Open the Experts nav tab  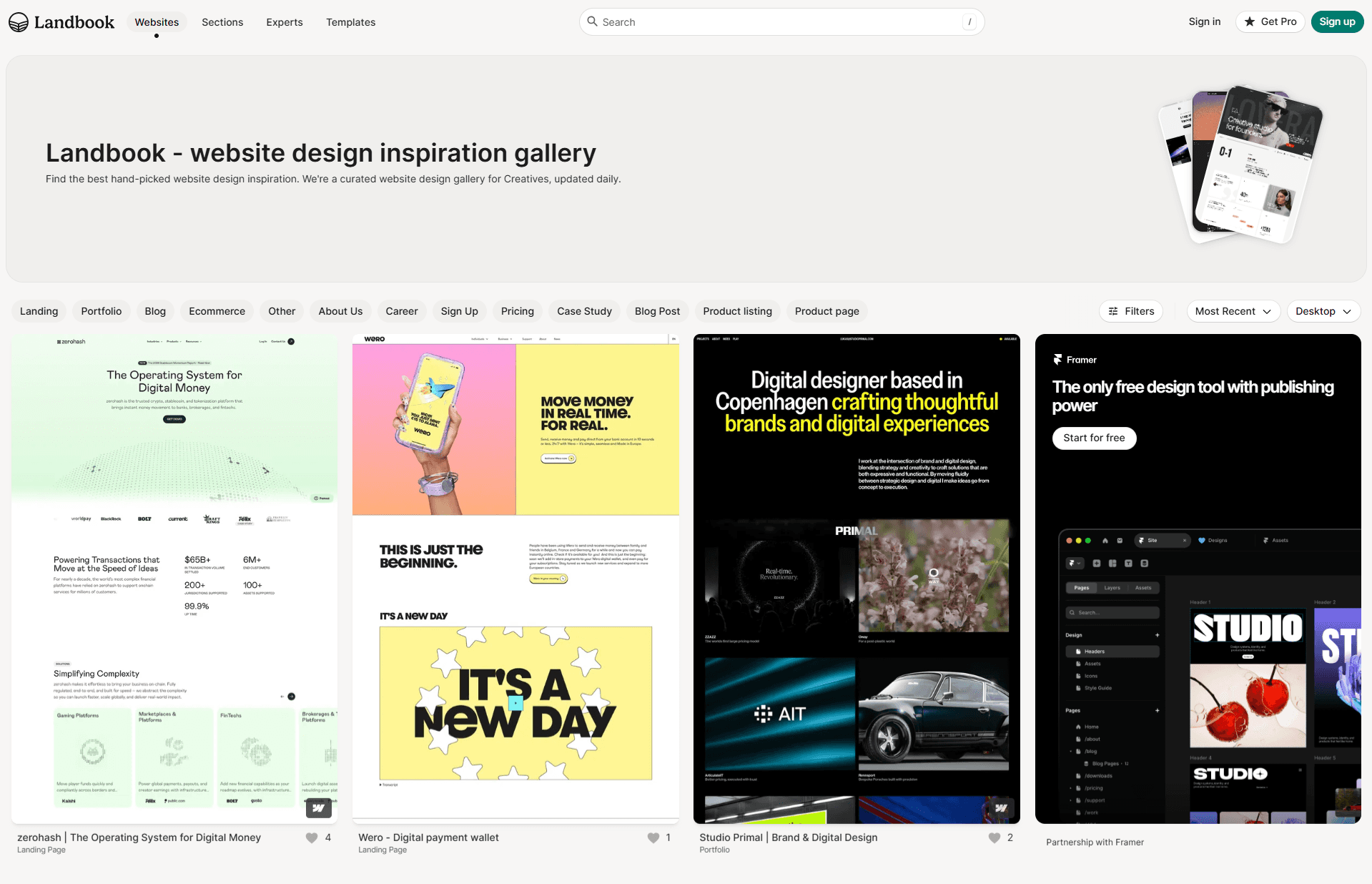[x=285, y=22]
